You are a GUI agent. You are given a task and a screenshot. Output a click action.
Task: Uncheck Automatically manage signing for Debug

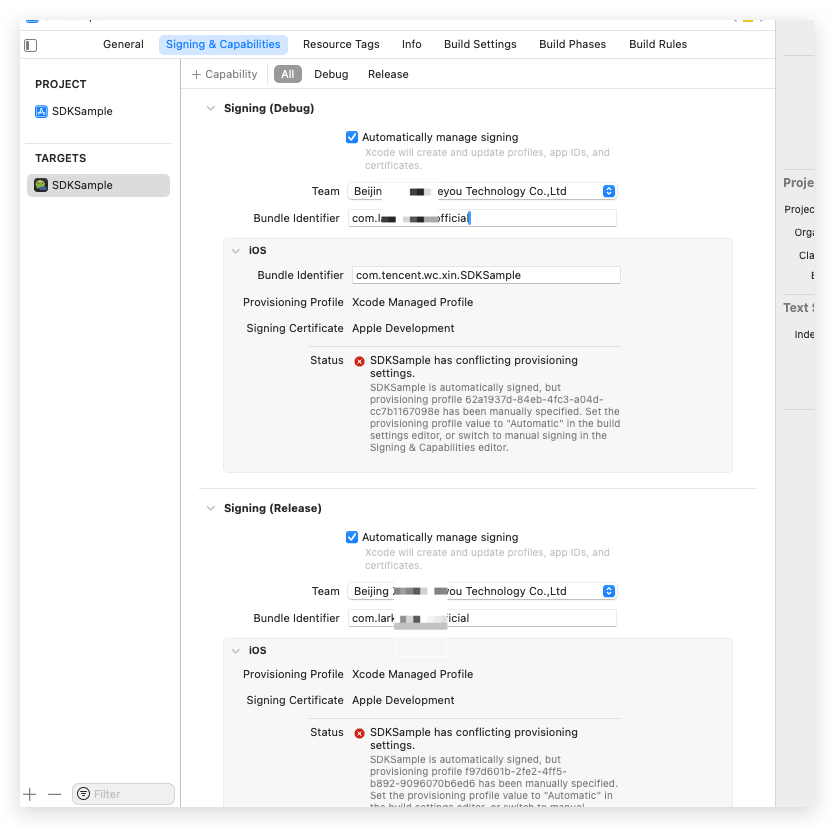352,137
